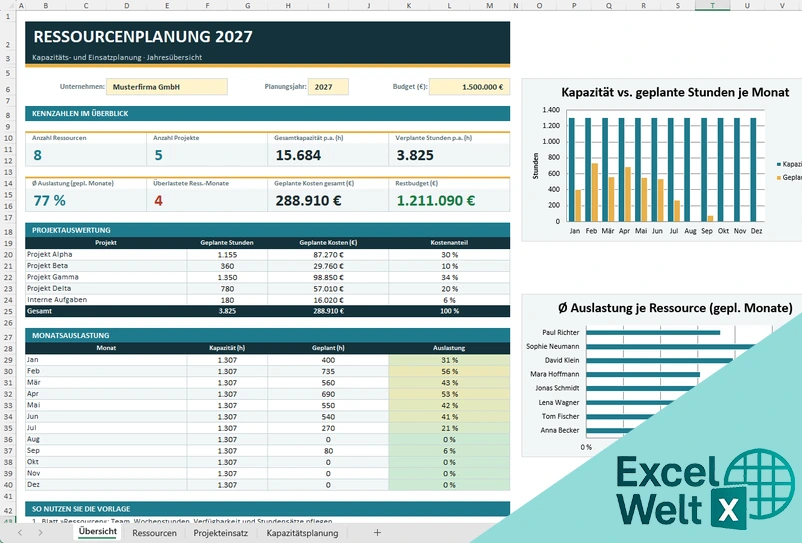802x543 pixels.
Task: Select the 98.850 € cost cell
Action: [x=328, y=277]
